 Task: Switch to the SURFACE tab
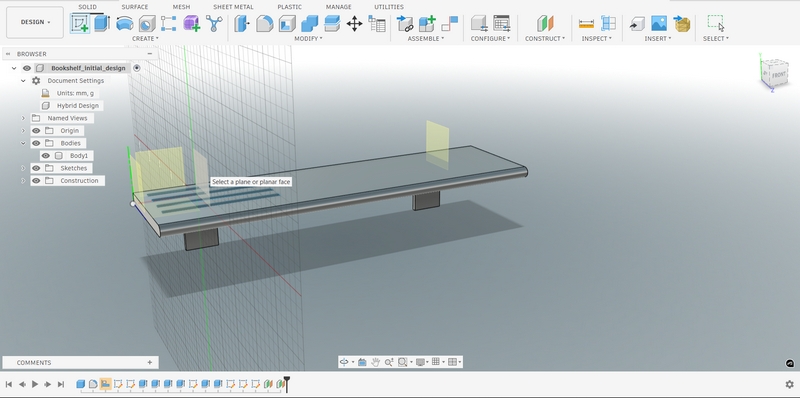click(135, 7)
